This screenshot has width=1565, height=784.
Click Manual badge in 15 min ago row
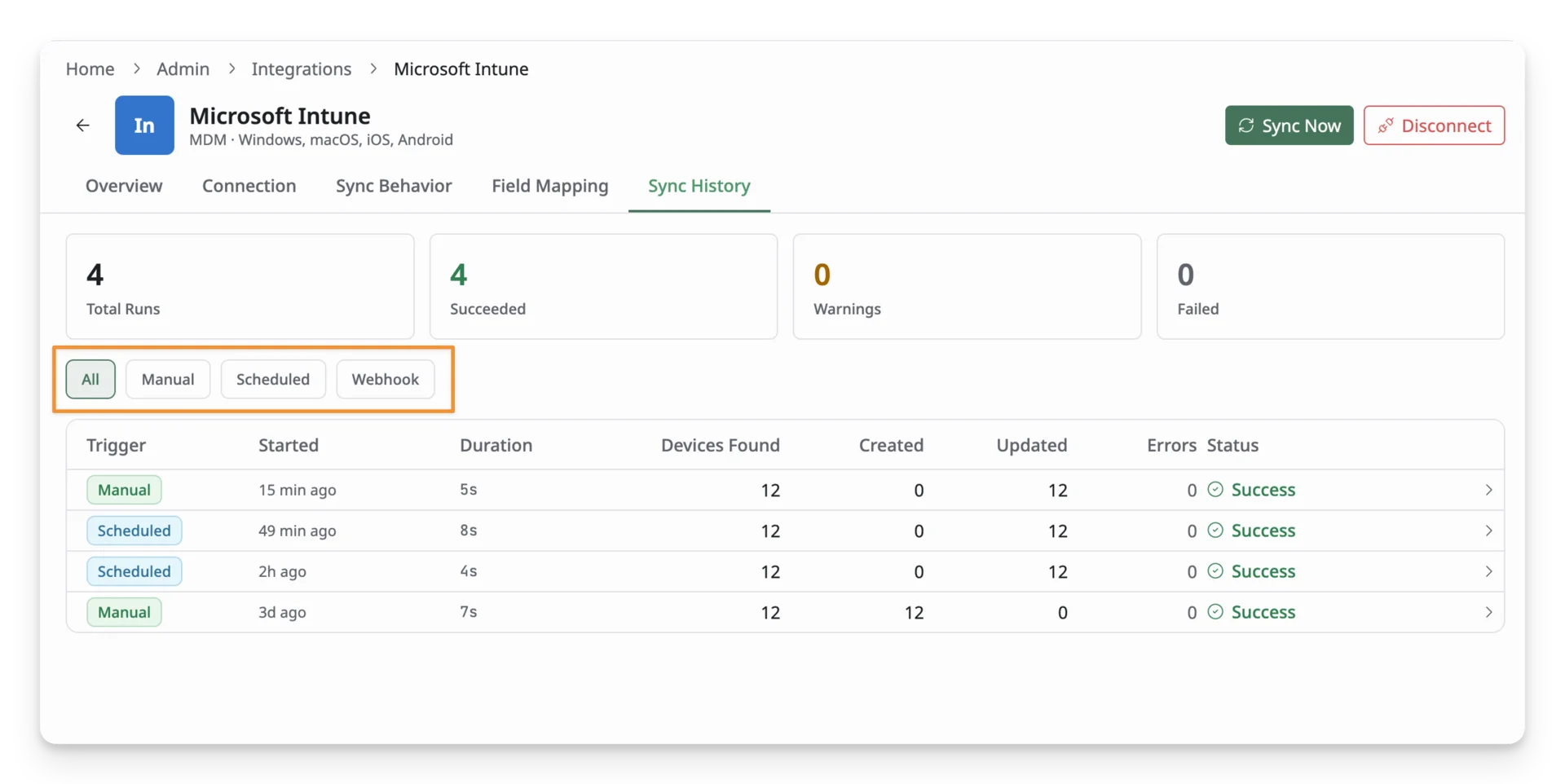click(x=124, y=490)
